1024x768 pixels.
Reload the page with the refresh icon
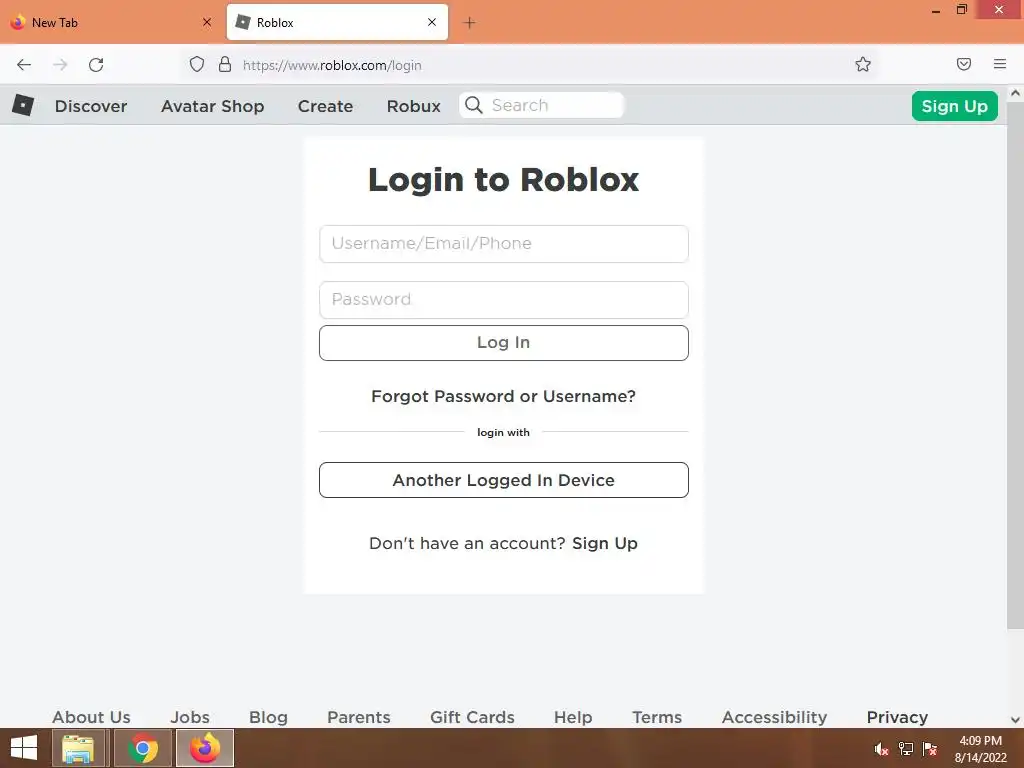[96, 65]
